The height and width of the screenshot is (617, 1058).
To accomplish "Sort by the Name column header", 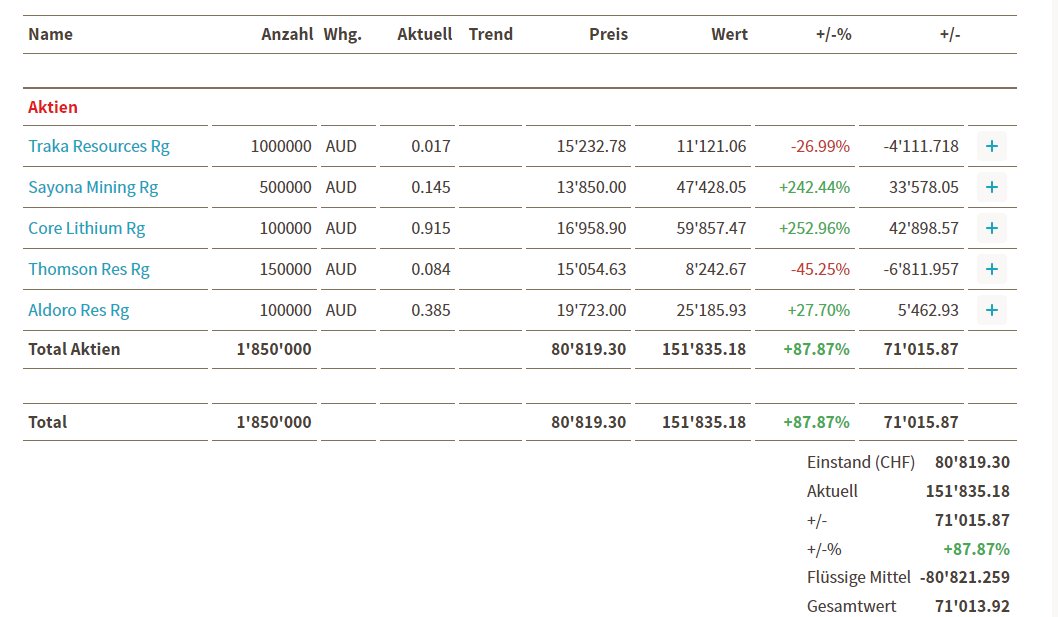I will (x=50, y=34).
